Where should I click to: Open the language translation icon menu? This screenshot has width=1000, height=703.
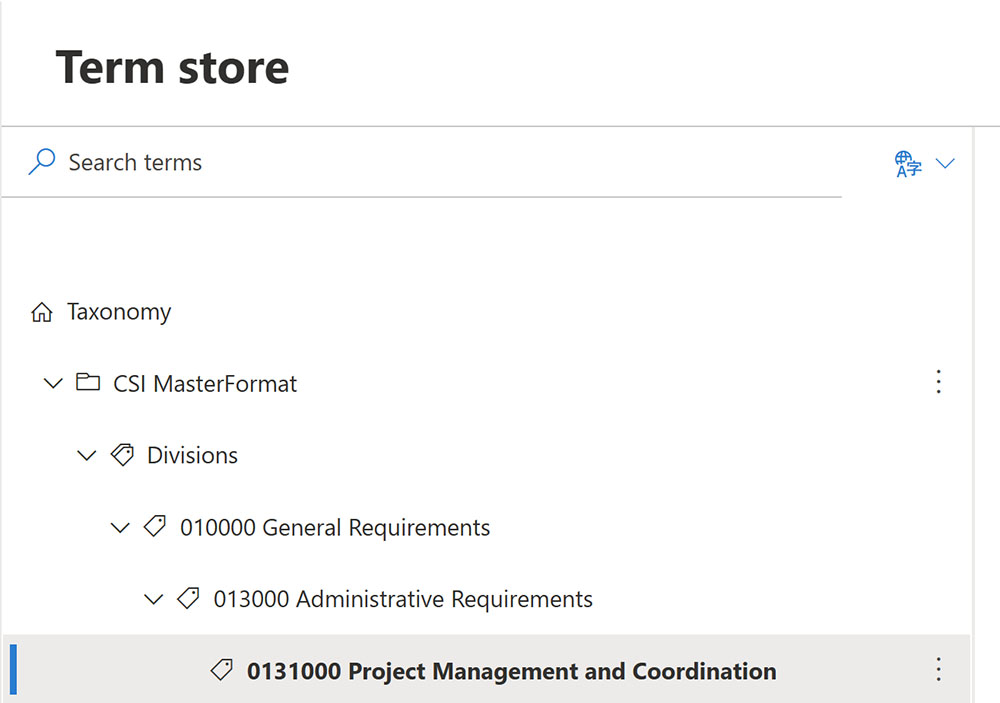[908, 163]
